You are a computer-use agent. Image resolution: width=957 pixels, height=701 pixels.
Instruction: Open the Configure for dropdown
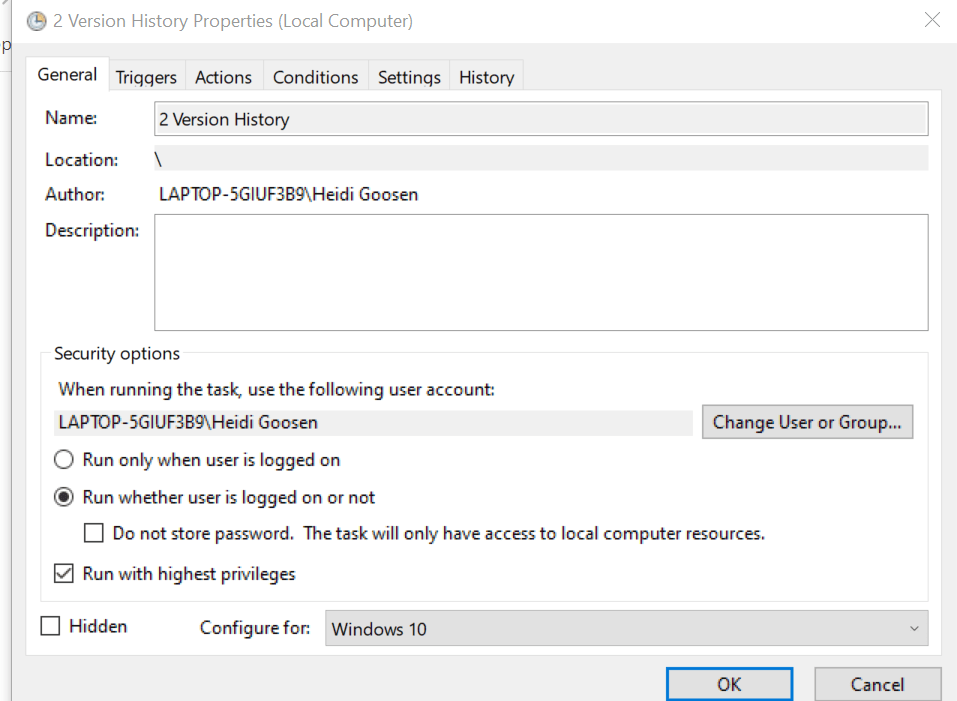point(913,628)
